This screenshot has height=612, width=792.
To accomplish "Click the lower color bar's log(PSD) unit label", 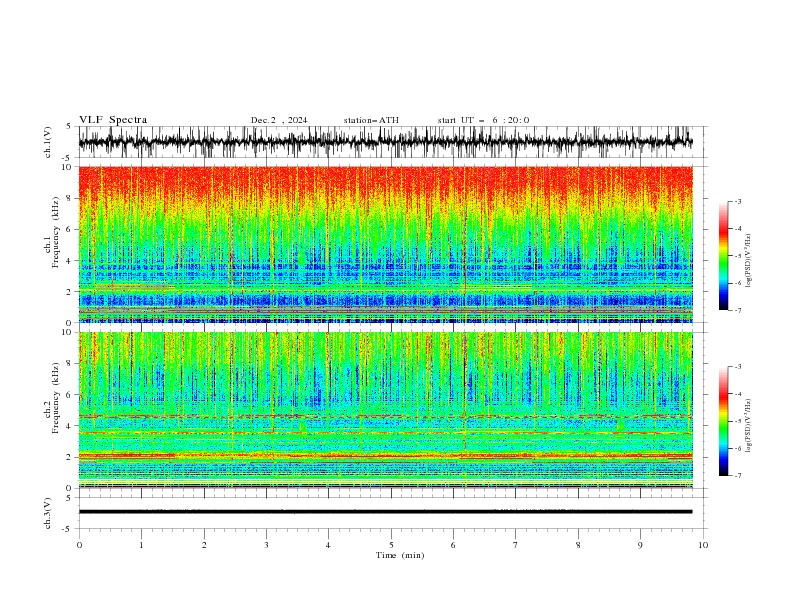I will click(748, 426).
